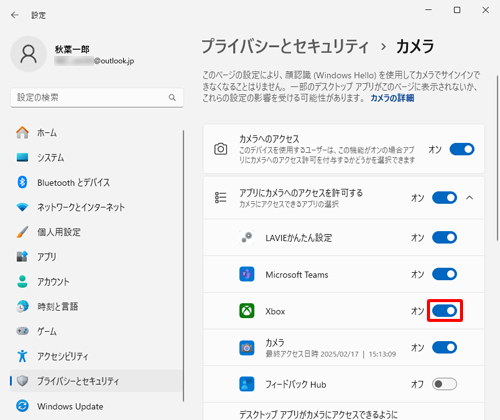Screen dimensions: 500x420
Task: Click the カメラにアクセスできるアプリの選択 subtitle
Action: point(289,204)
